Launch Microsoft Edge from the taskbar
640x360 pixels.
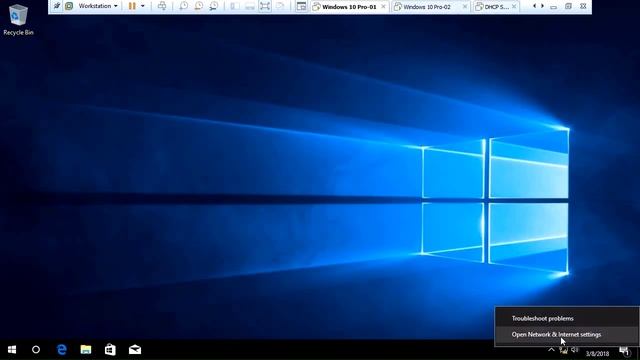pyautogui.click(x=62, y=350)
